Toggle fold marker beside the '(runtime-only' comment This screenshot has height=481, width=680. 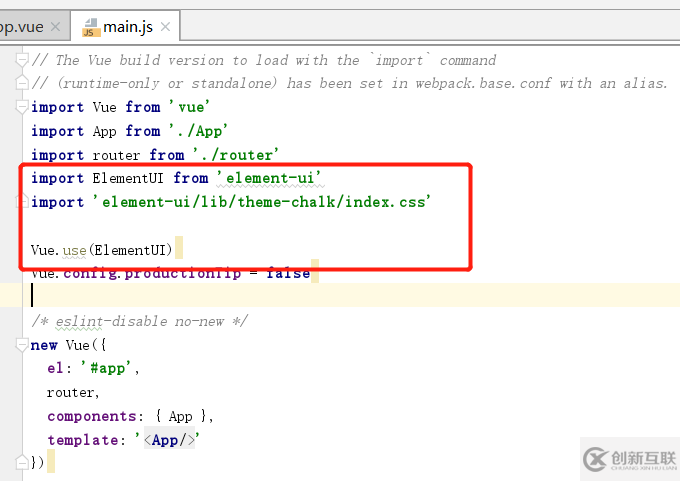click(x=22, y=83)
